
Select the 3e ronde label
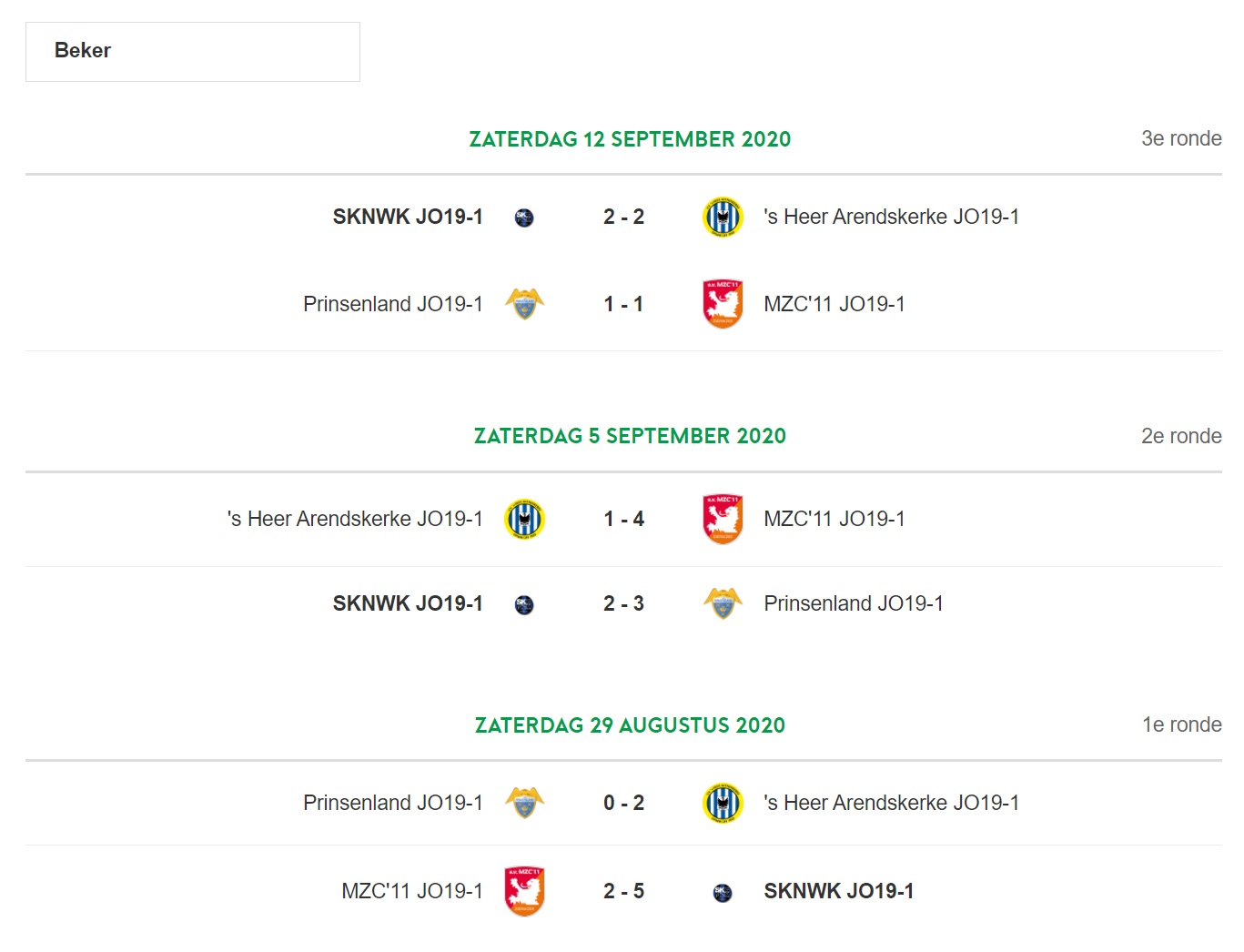tap(1181, 138)
